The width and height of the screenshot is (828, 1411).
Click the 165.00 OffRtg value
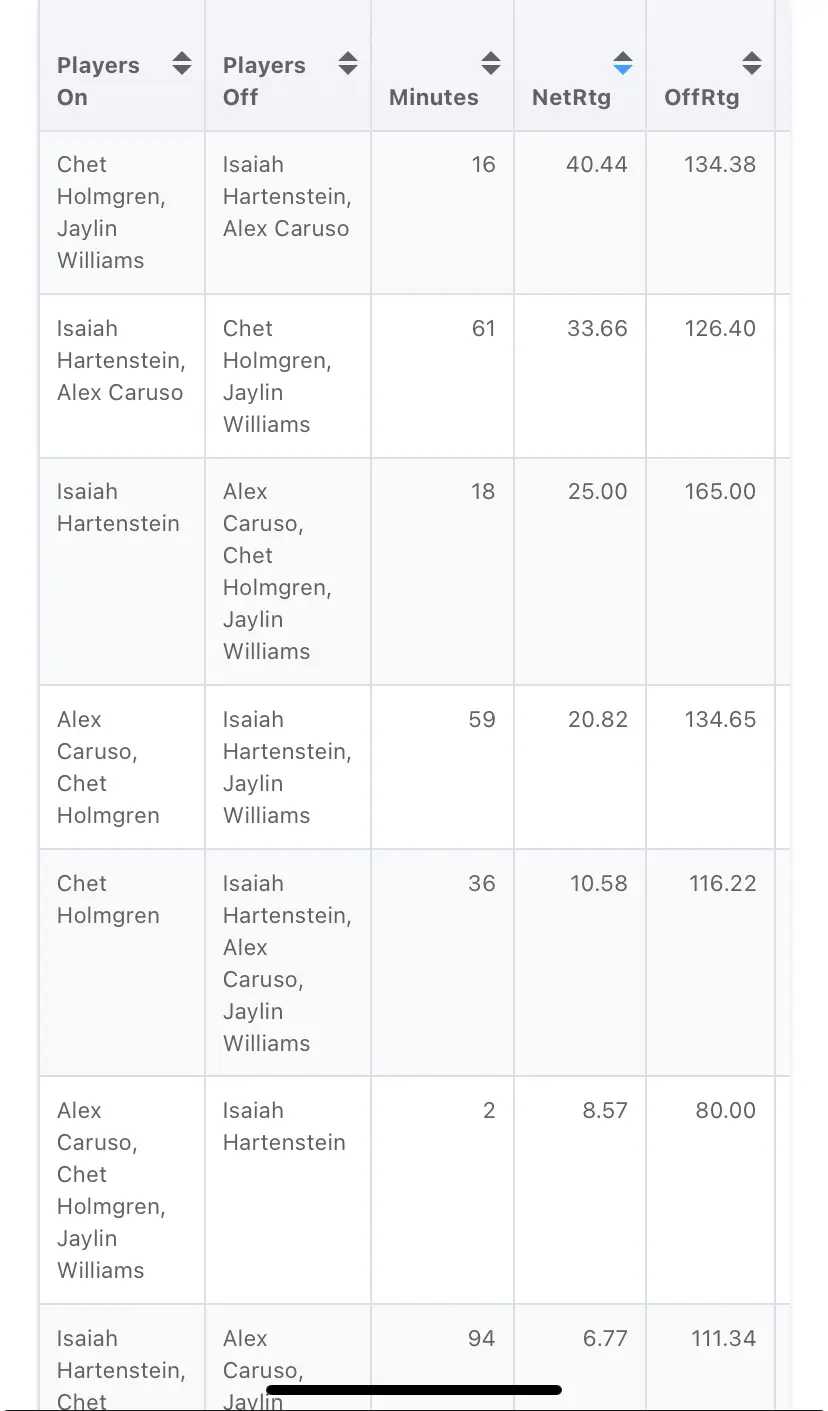point(720,491)
